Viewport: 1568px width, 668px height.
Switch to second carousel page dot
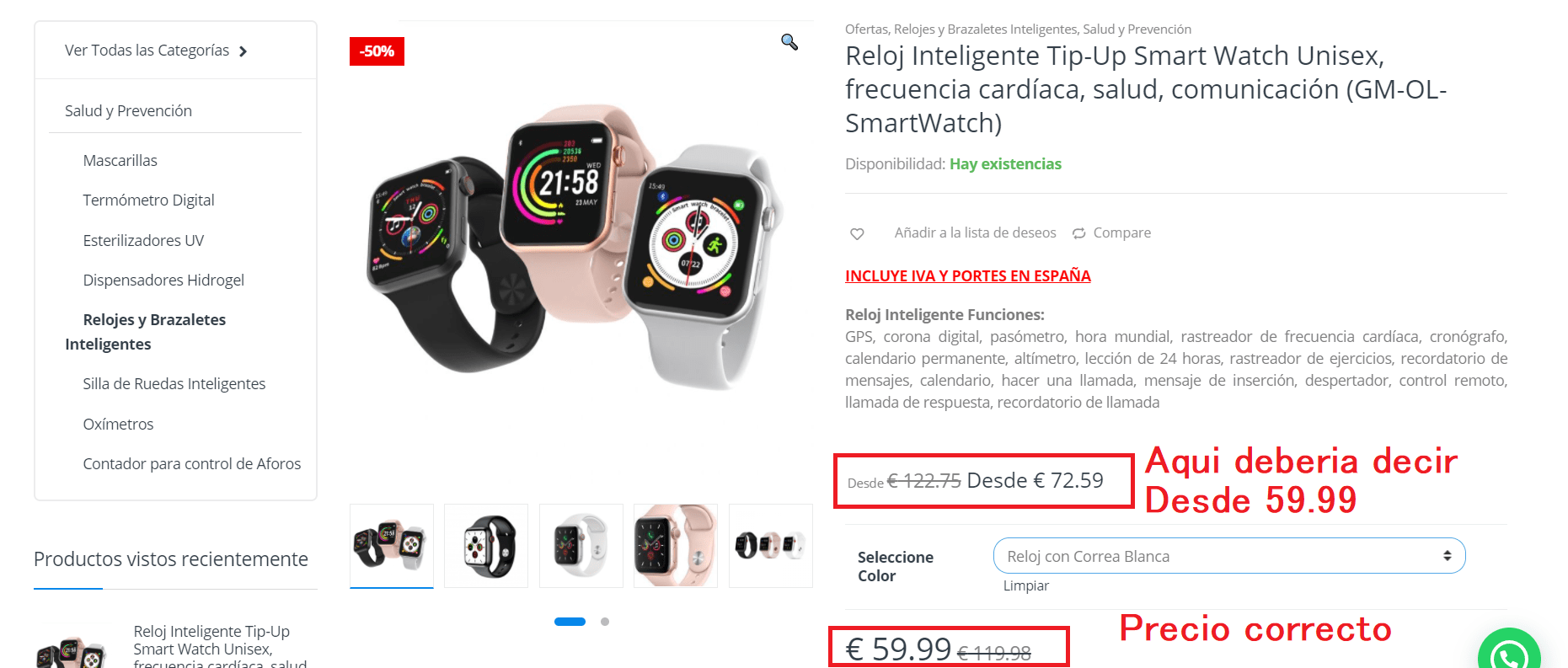pos(605,622)
